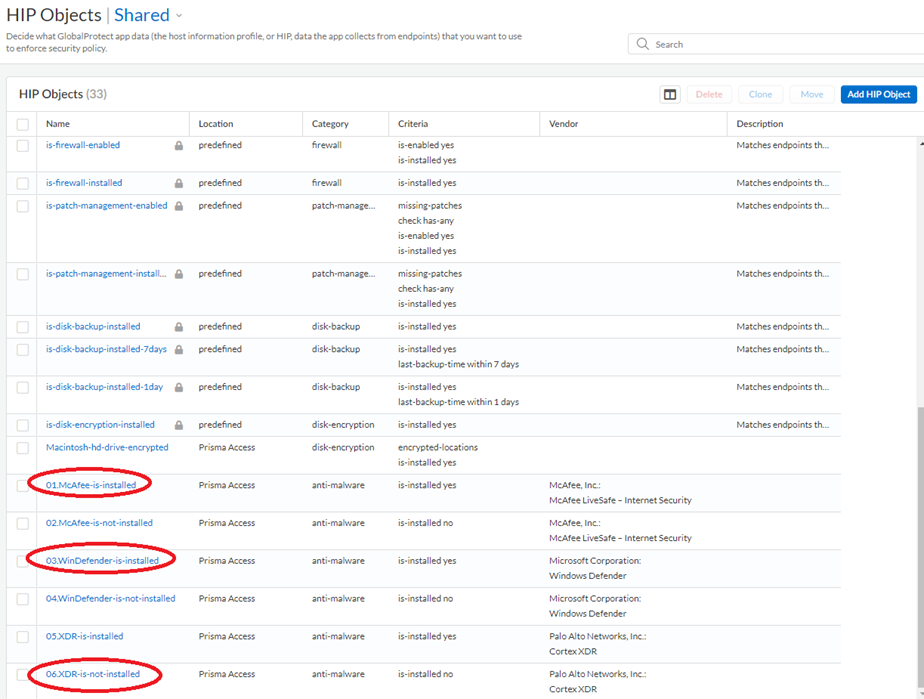The width and height of the screenshot is (924, 699).
Task: Toggle the select-all checkbox in header row
Action: coord(23,124)
